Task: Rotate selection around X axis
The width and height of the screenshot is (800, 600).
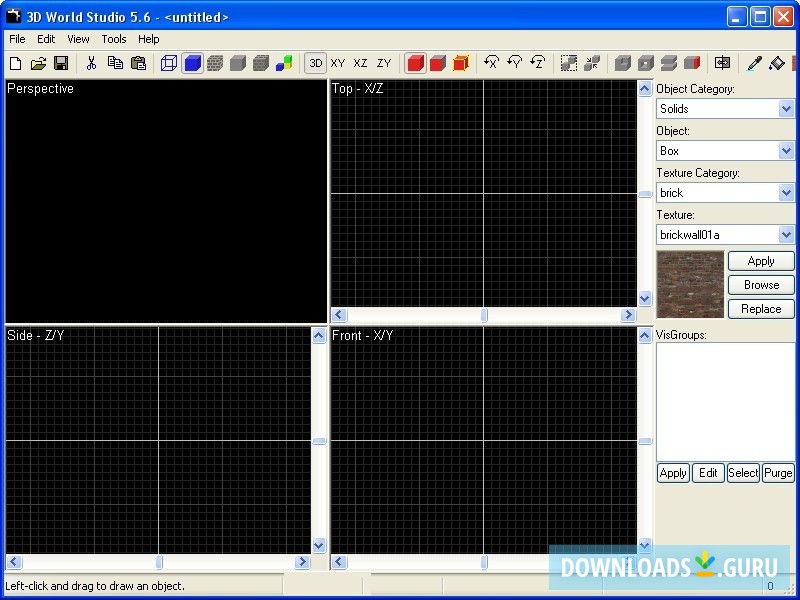Action: click(x=492, y=63)
